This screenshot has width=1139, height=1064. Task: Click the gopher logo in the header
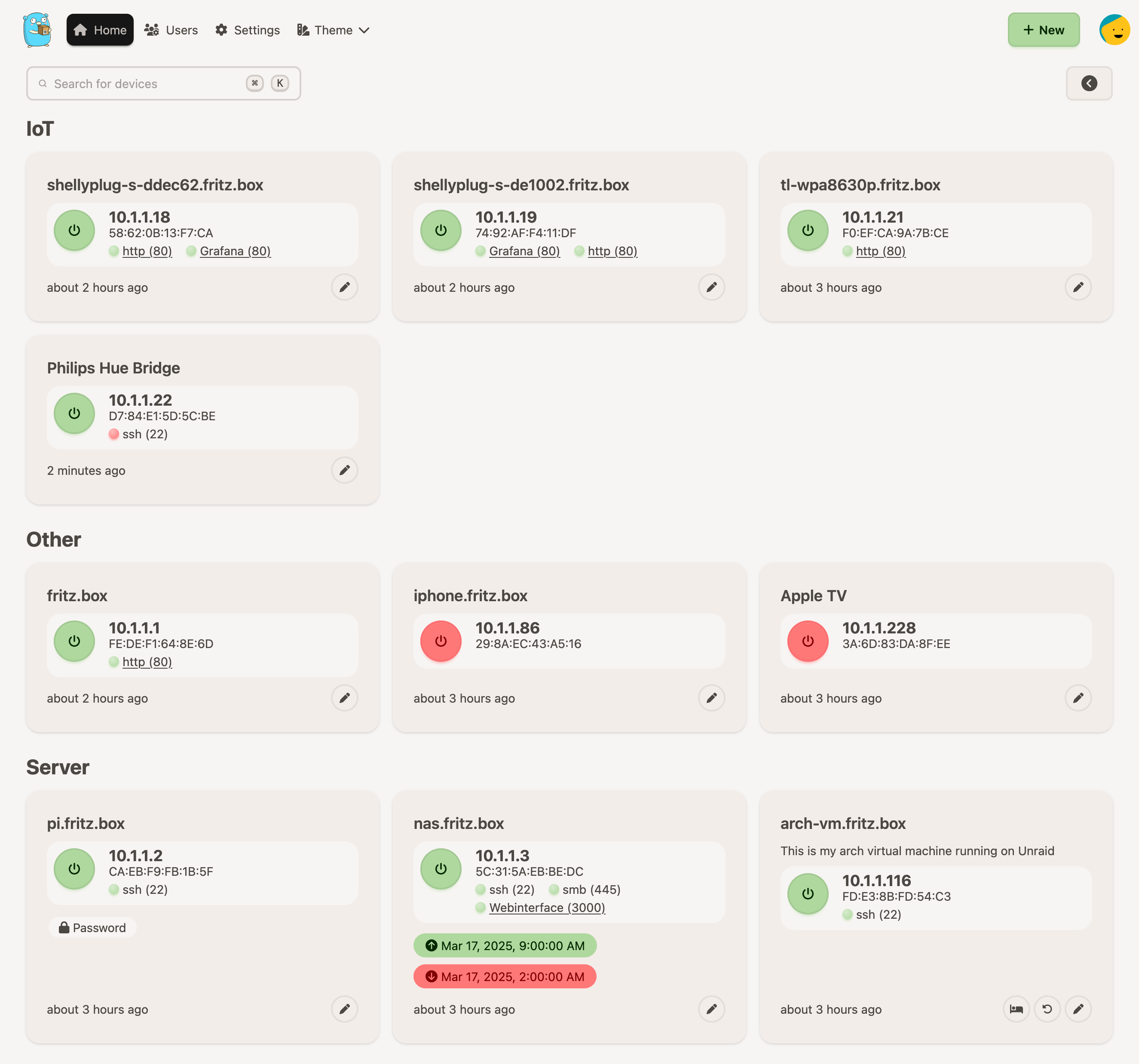click(37, 30)
